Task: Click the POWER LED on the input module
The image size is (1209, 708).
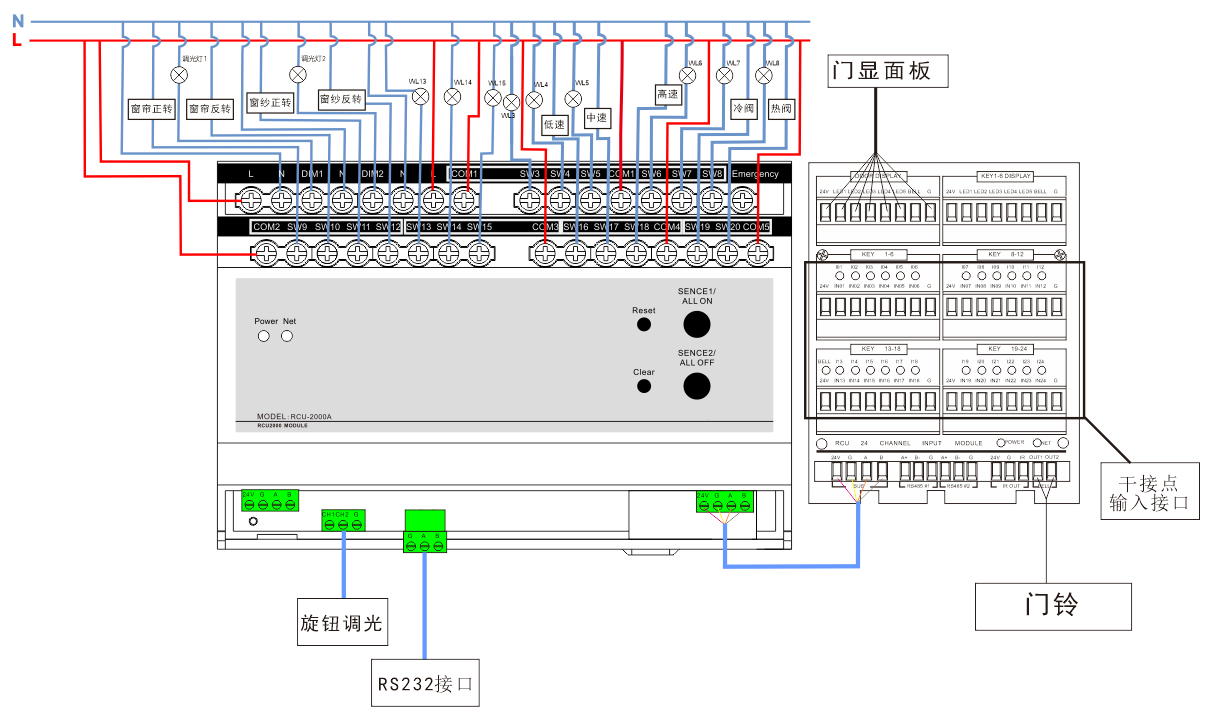Action: coord(1001,442)
